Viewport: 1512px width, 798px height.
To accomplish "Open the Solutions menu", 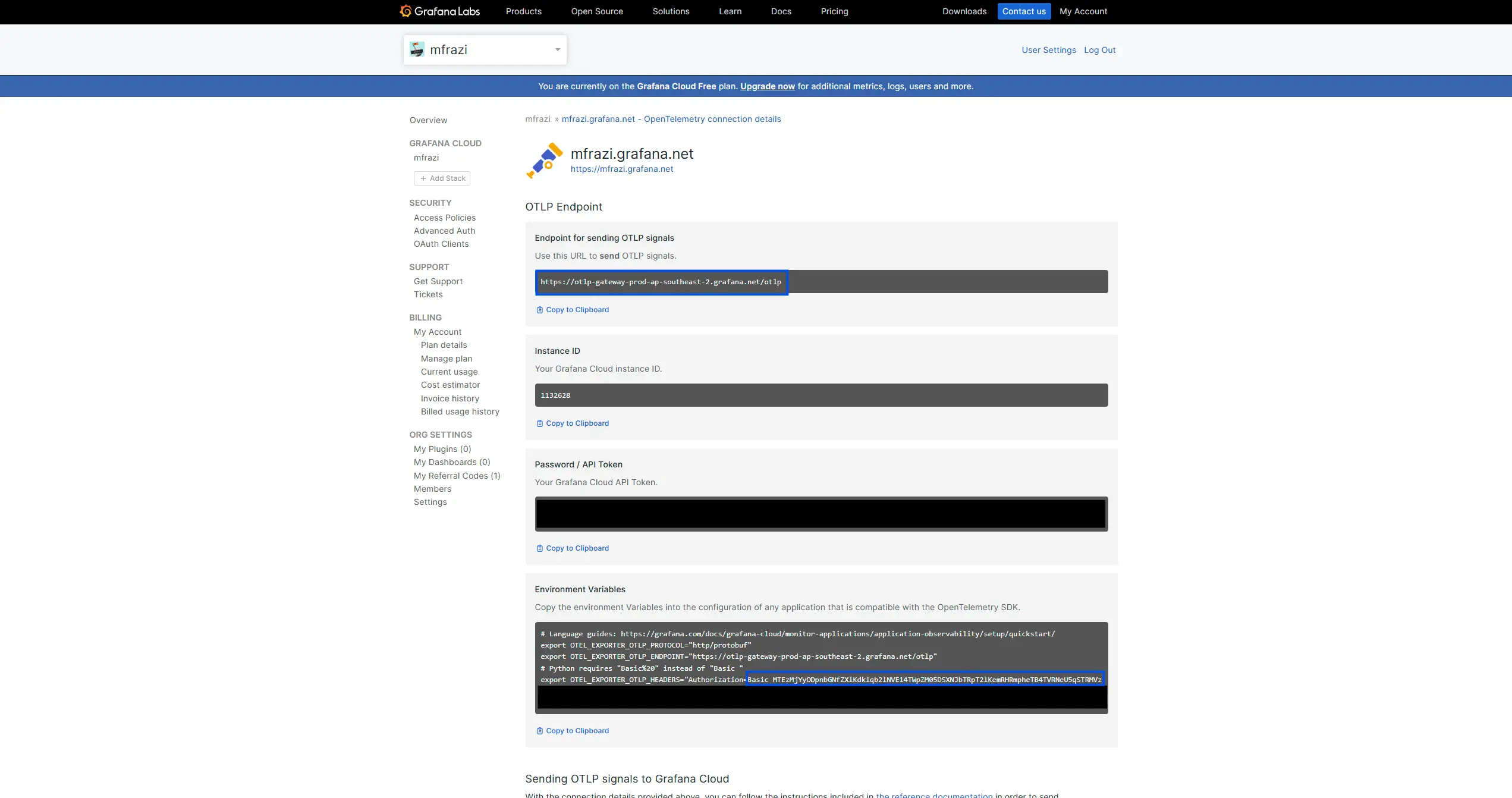I will coord(671,11).
